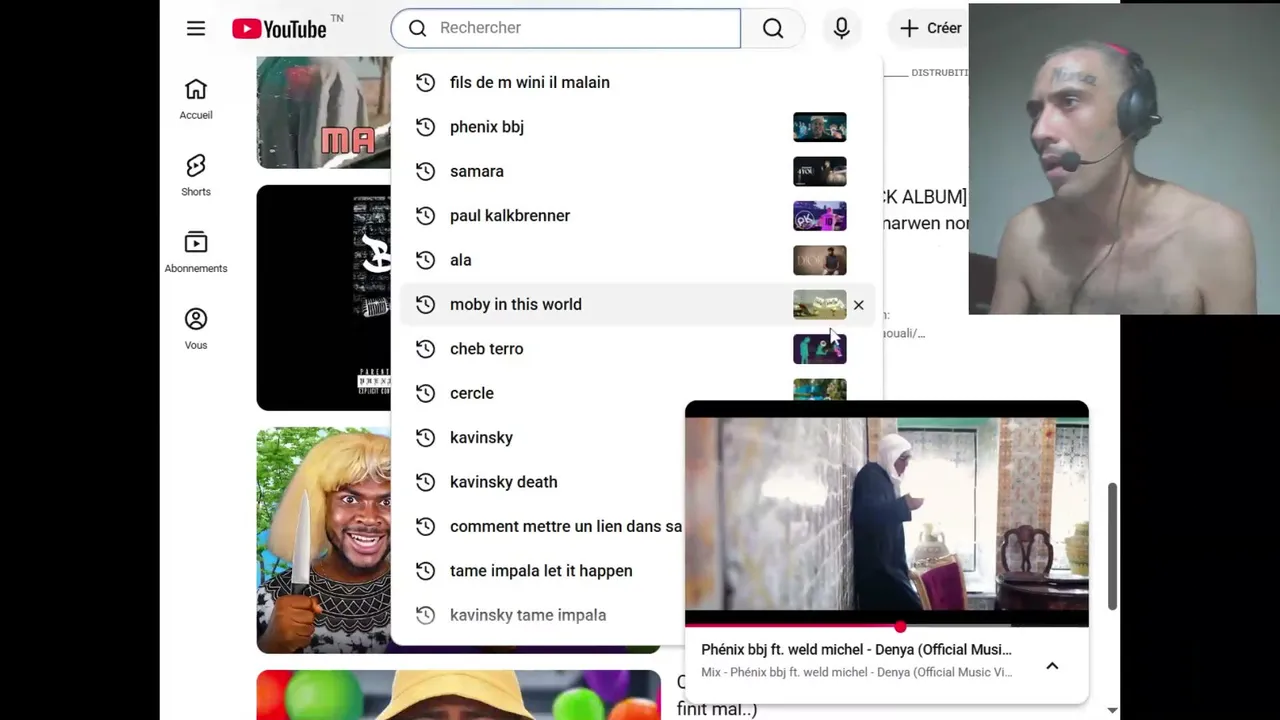The image size is (1280, 720).
Task: Open the Créer button
Action: [x=931, y=28]
